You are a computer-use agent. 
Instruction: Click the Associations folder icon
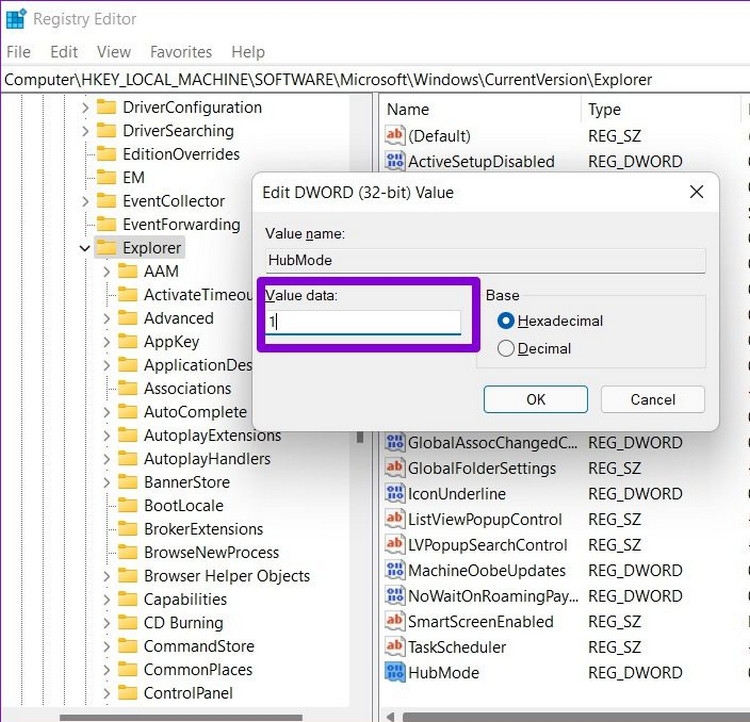tap(128, 388)
